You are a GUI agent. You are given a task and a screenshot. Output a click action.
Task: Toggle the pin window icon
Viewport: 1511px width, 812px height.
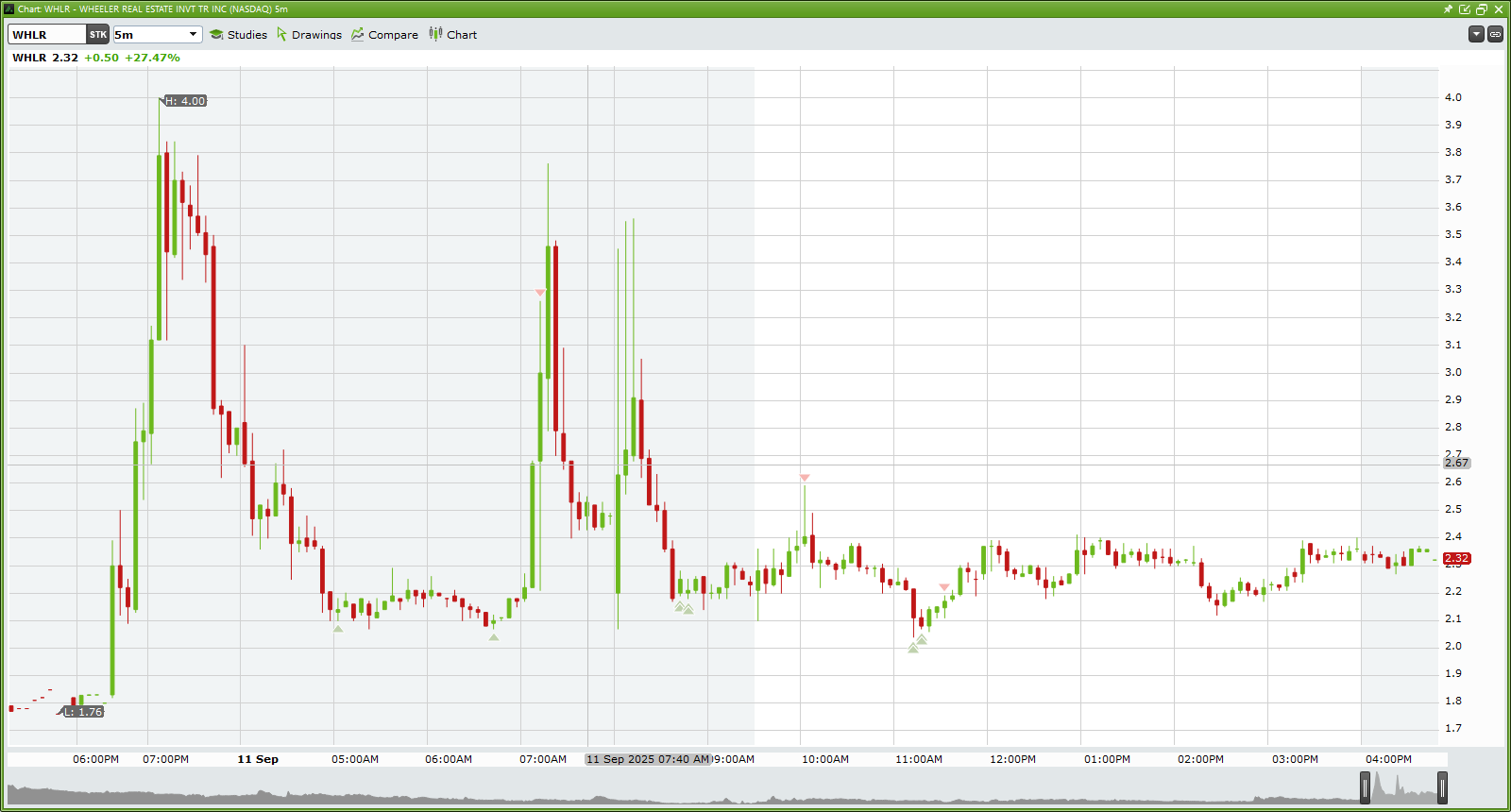(x=1448, y=9)
